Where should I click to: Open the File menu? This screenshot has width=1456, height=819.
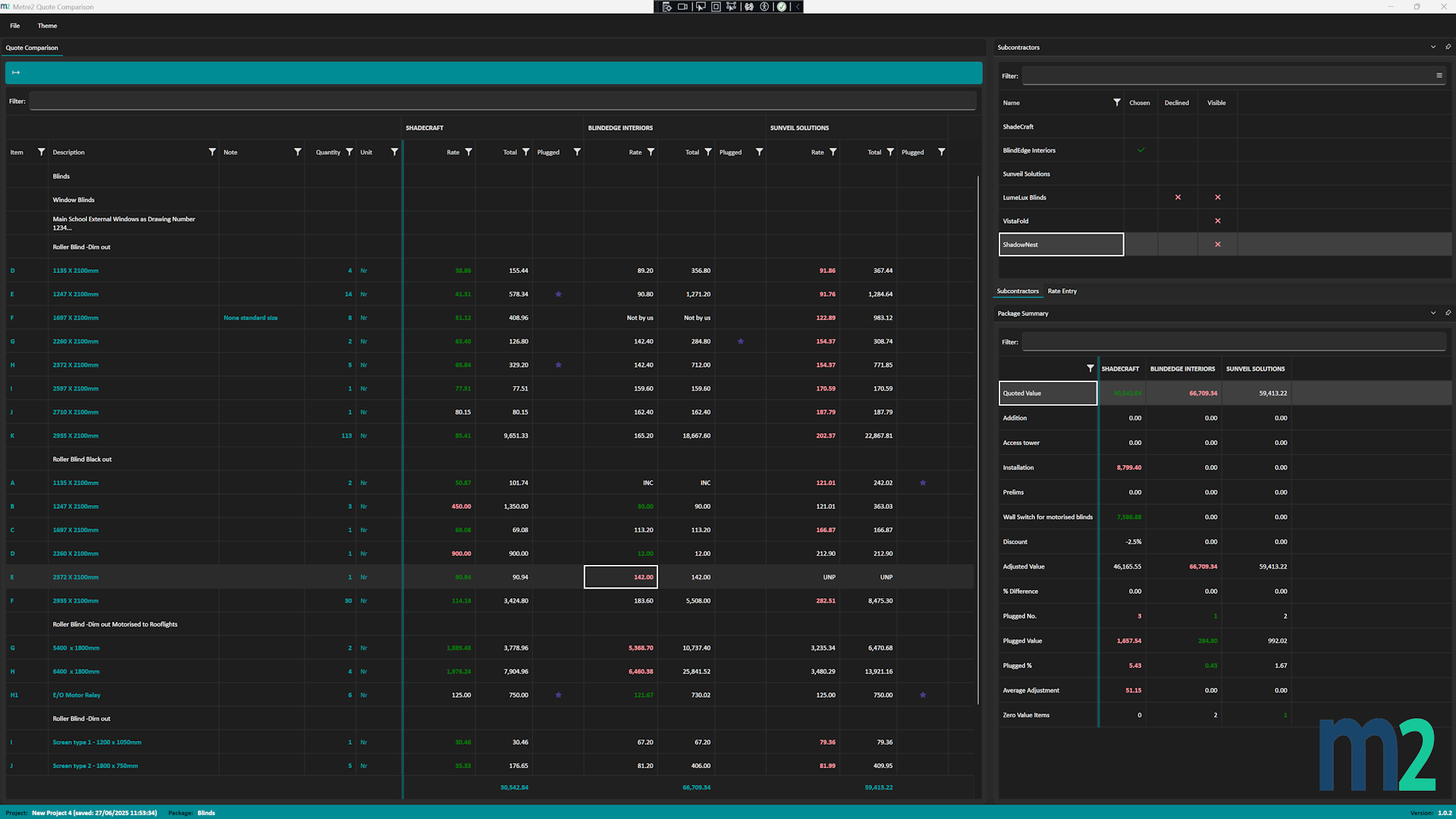click(x=15, y=26)
